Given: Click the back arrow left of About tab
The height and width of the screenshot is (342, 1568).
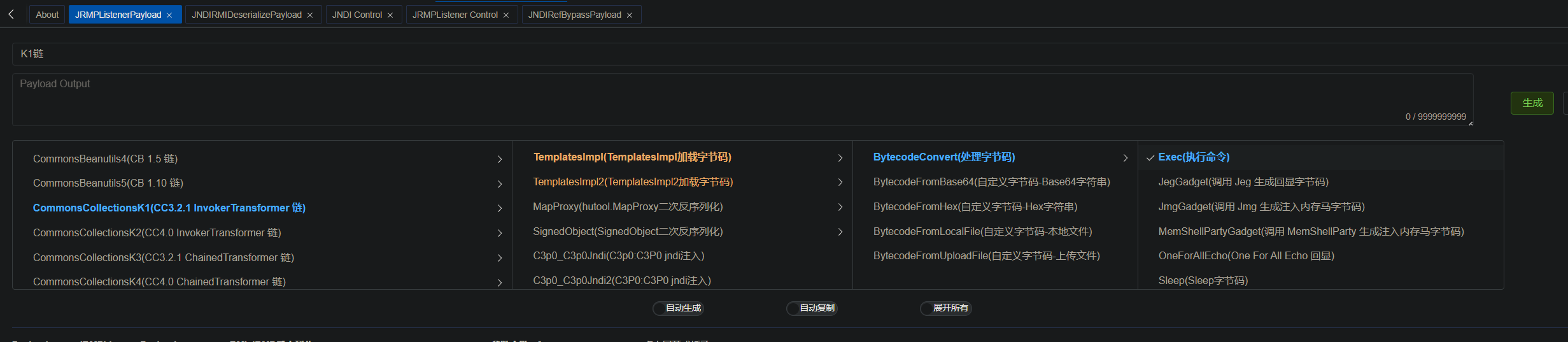Looking at the screenshot, I should pyautogui.click(x=11, y=14).
